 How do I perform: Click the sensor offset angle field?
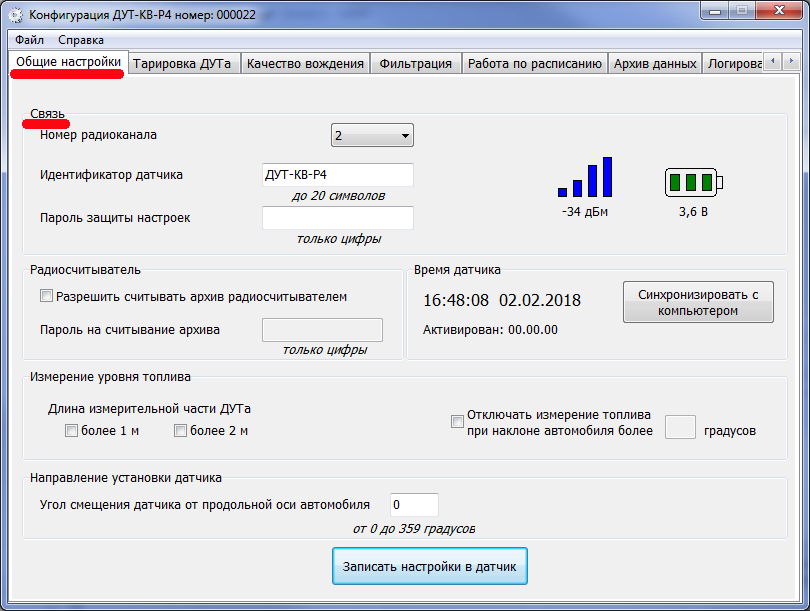(x=414, y=505)
